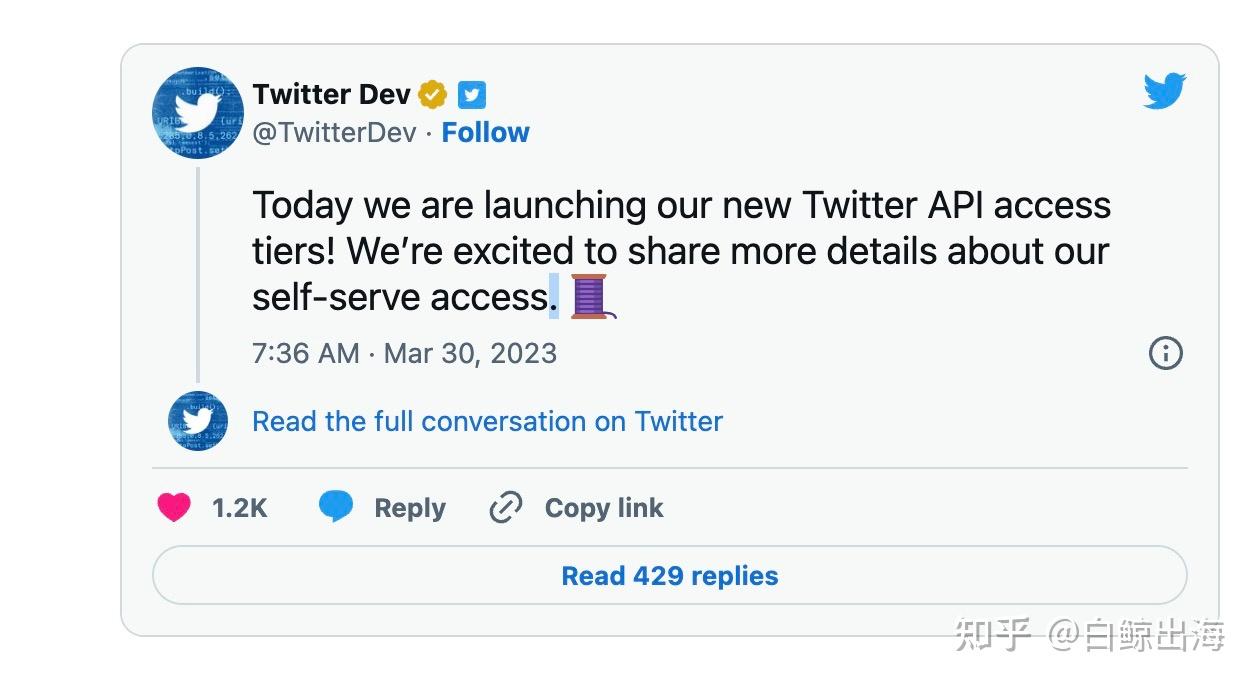The width and height of the screenshot is (1256, 684).
Task: Click the blue Twitter square icon after the badge
Action: [471, 94]
